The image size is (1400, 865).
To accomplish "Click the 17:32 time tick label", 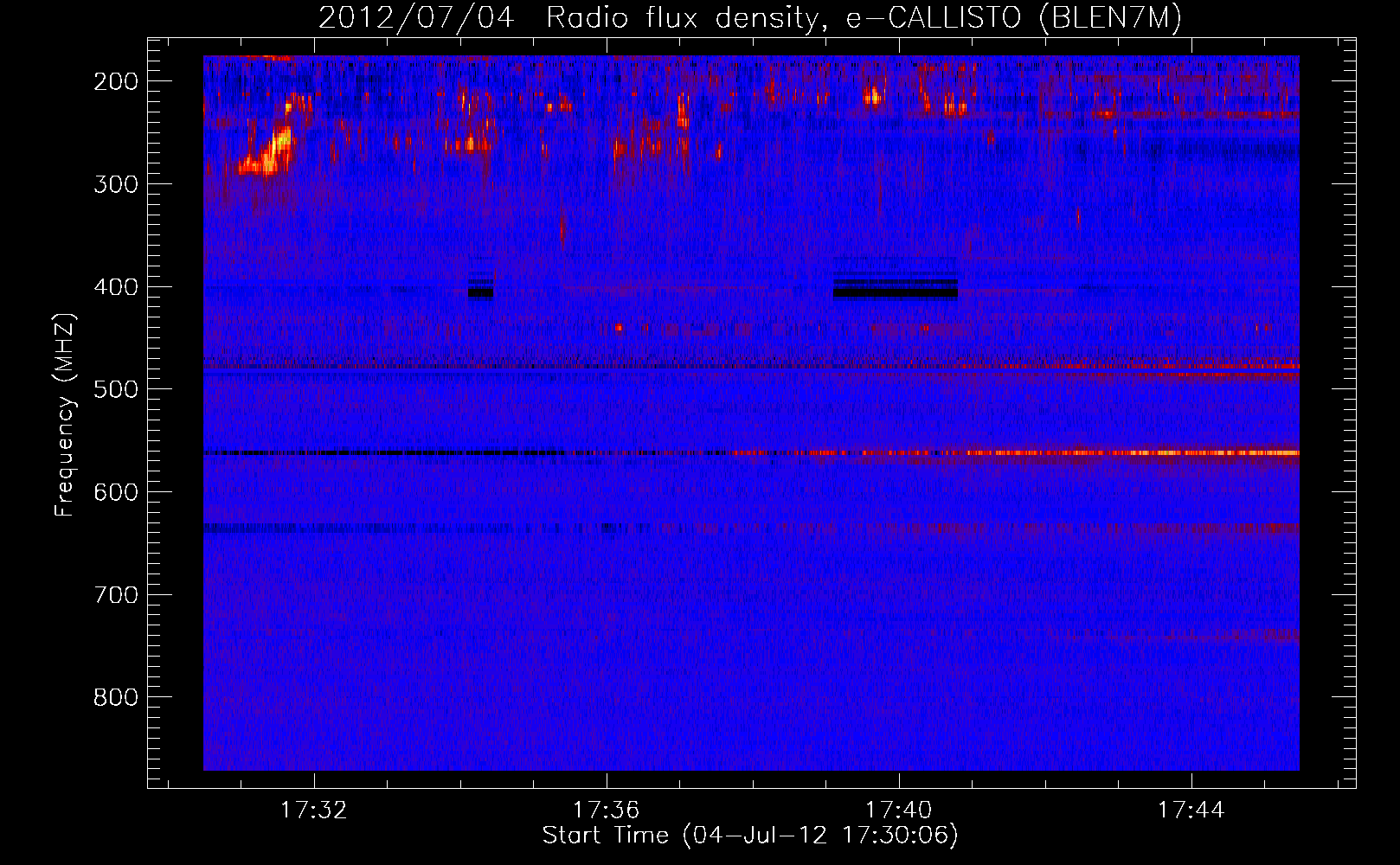I will 313,810.
